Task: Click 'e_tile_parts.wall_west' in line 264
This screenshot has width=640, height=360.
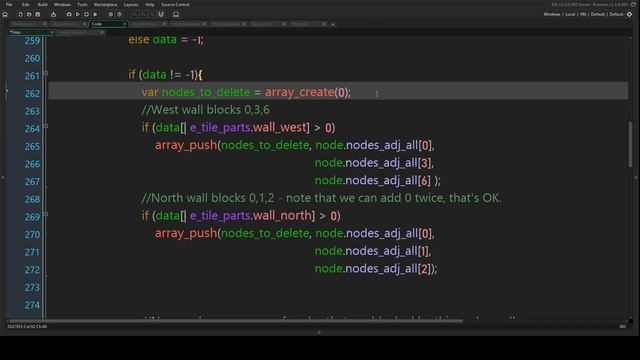Action: tap(249, 127)
